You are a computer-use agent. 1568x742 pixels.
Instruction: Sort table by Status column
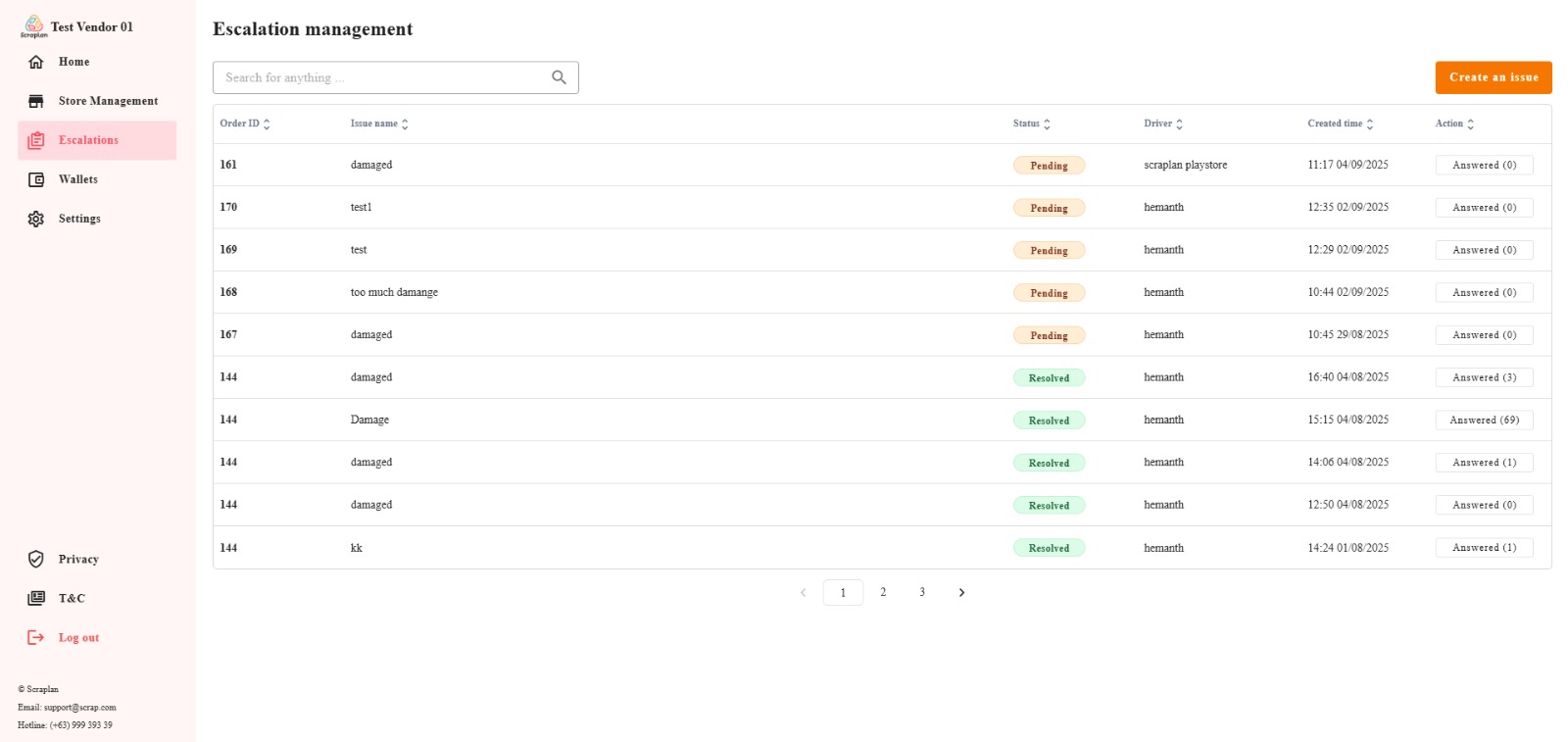tap(1047, 124)
